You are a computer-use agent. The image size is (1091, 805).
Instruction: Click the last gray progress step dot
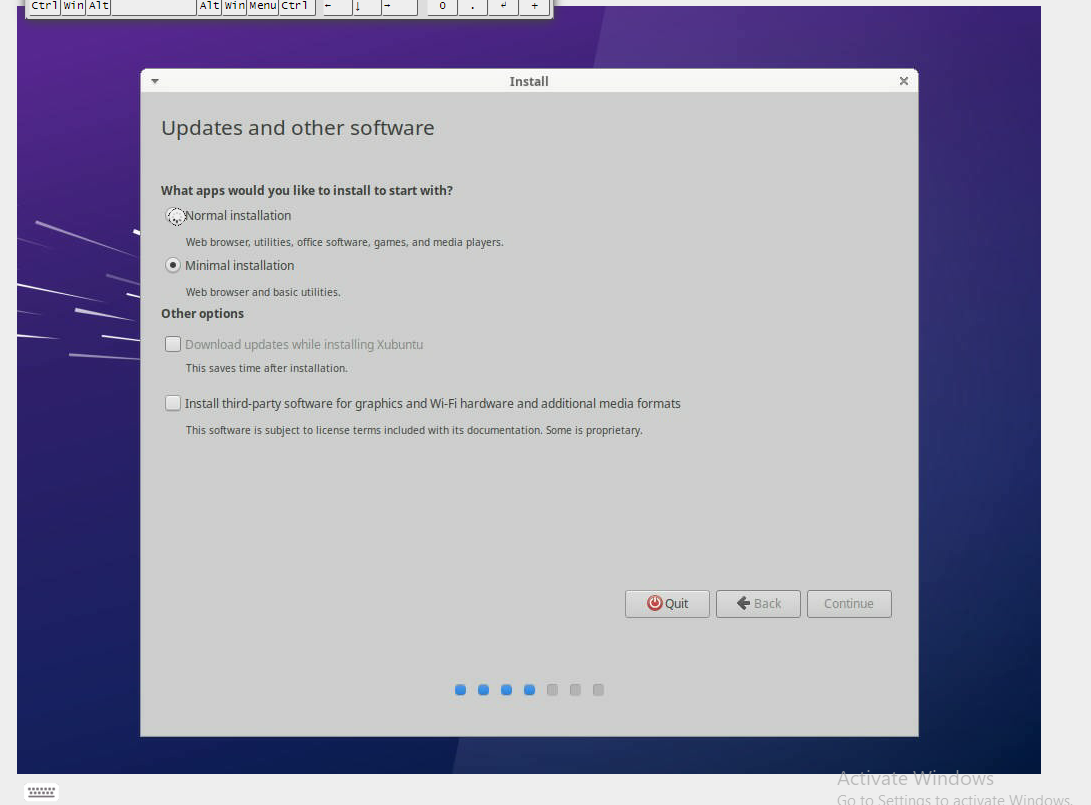[x=598, y=690]
